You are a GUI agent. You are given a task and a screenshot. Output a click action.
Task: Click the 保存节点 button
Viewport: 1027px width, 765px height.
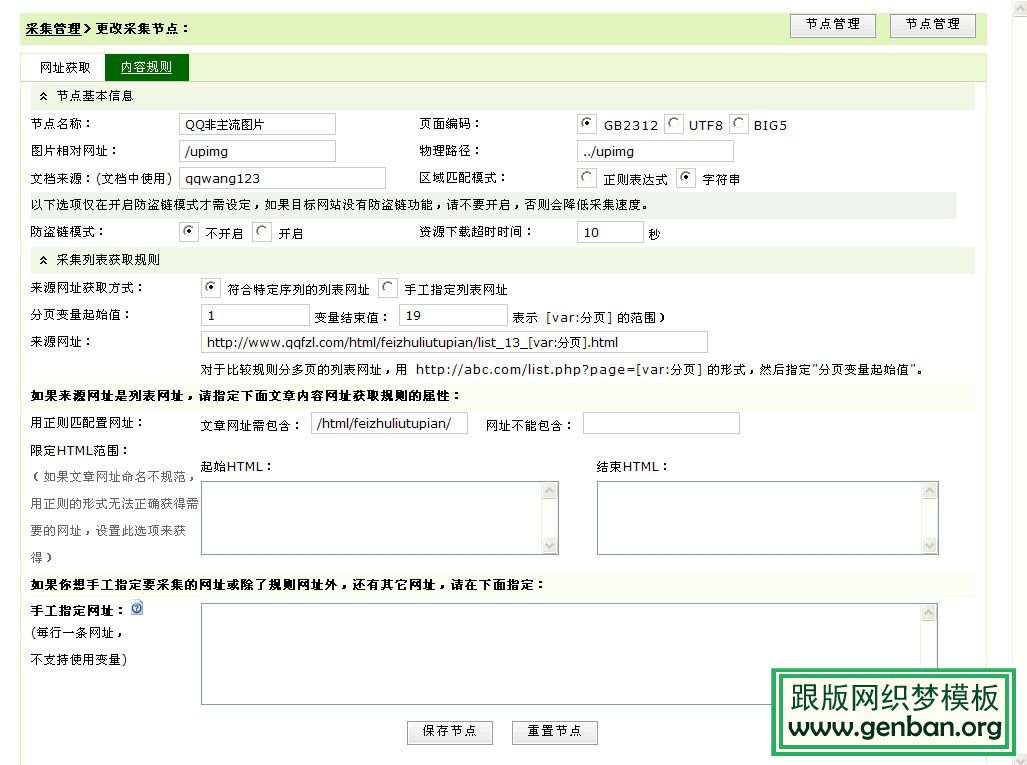(449, 732)
